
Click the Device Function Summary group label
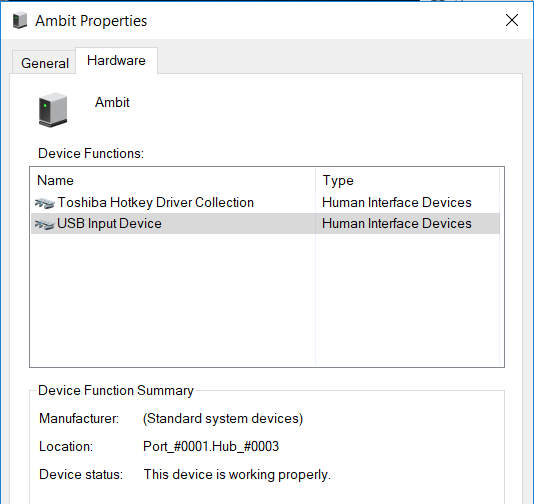pos(116,390)
